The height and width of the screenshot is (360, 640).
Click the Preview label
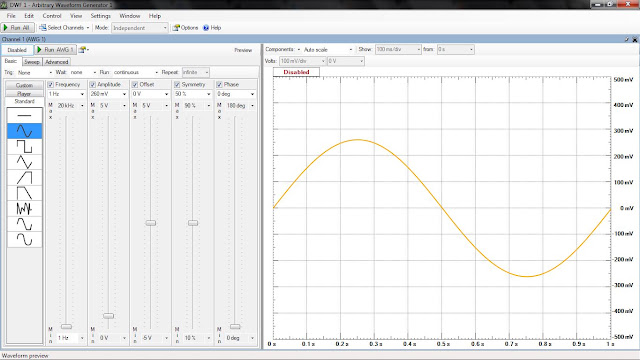click(243, 50)
